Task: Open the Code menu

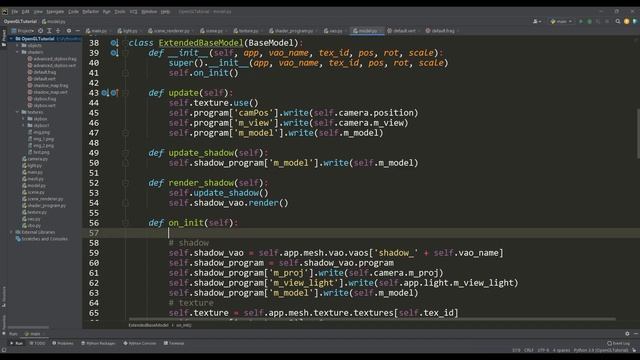Action: click(x=73, y=12)
